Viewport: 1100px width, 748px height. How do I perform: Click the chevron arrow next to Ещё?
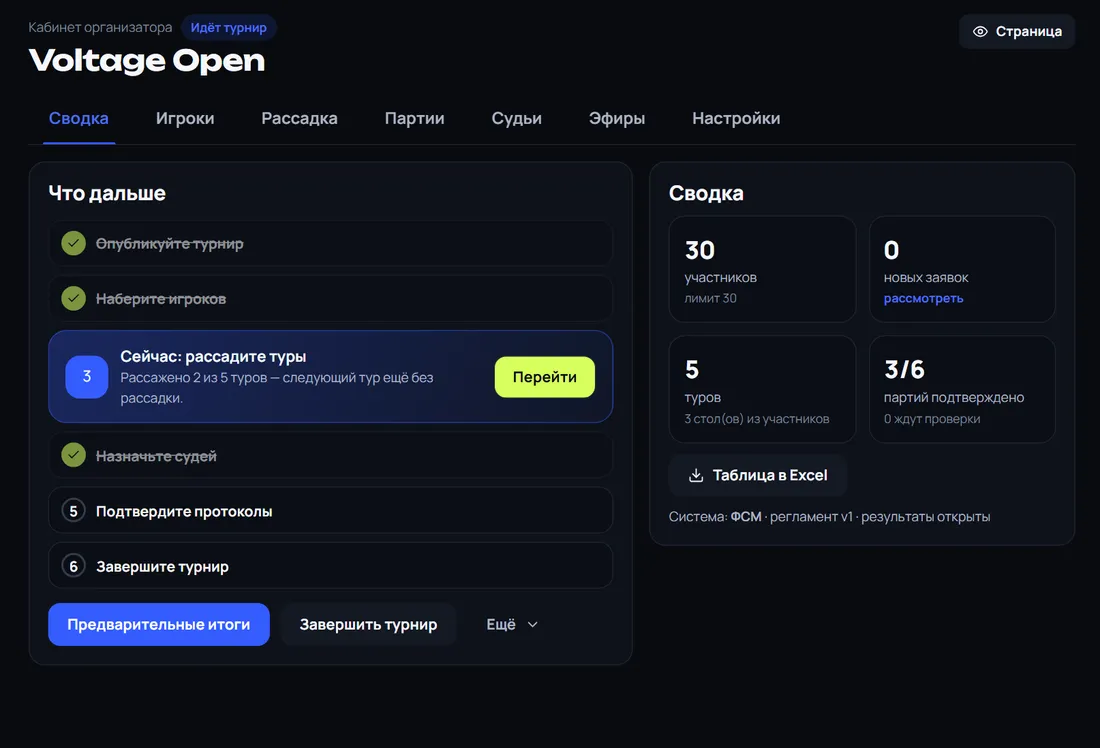point(532,625)
